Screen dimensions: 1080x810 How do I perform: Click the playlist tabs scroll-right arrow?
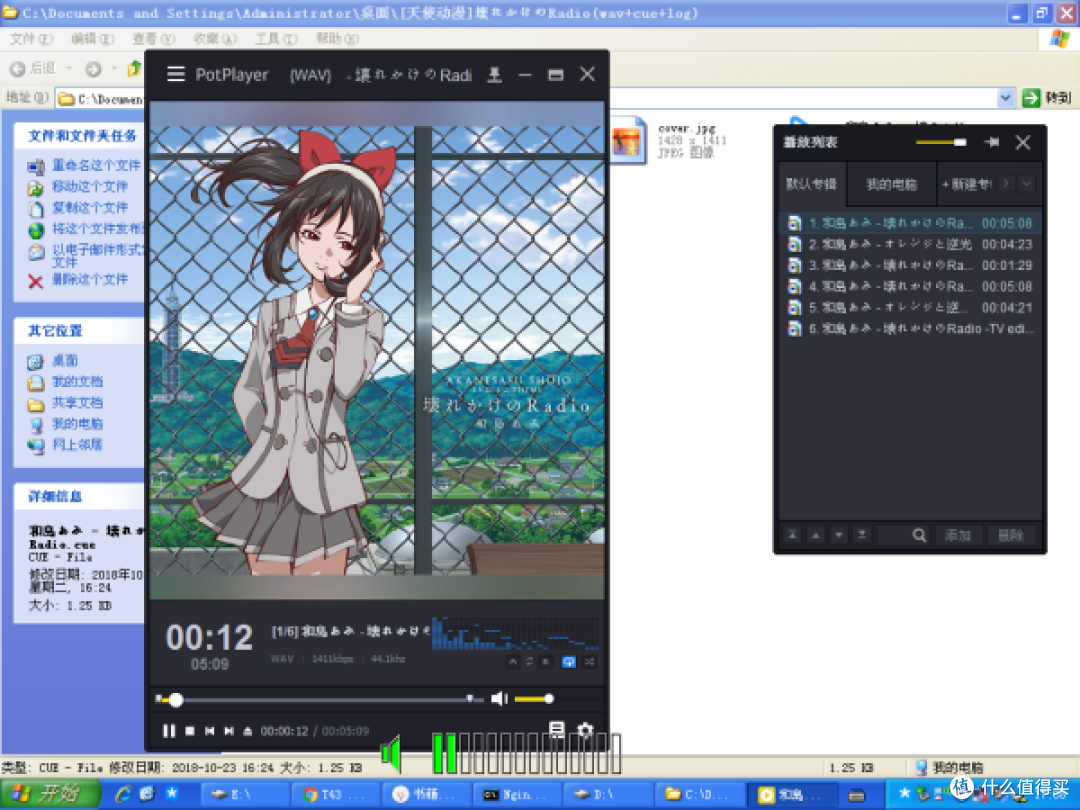point(1006,183)
